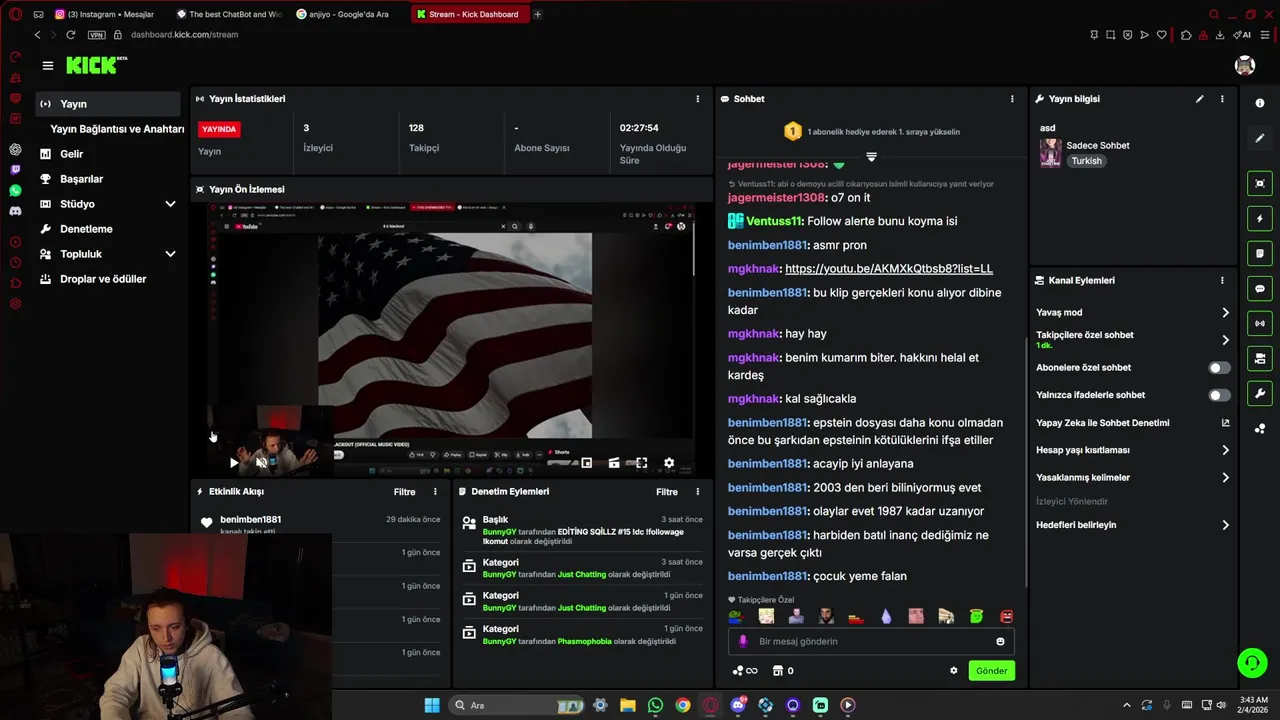The height and width of the screenshot is (720, 1280).
Task: Open Kanal Eylemleri options menu
Action: click(1222, 281)
